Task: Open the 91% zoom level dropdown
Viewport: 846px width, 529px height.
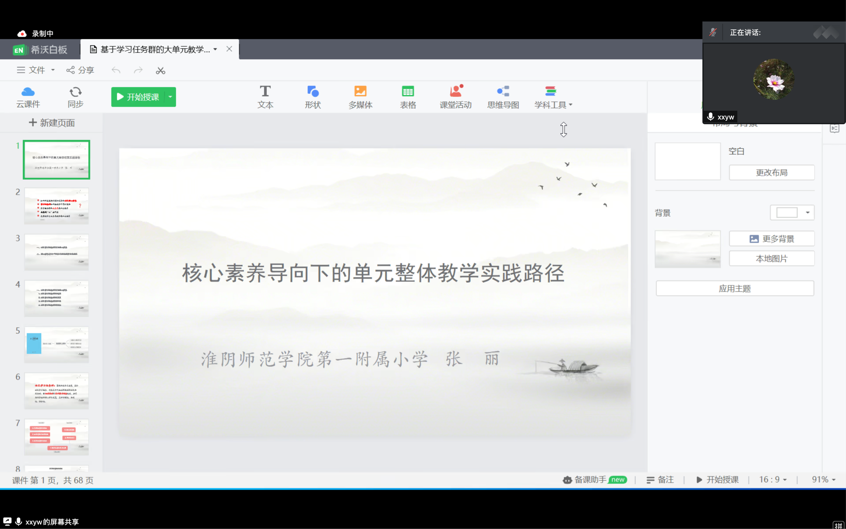Action: tap(823, 480)
